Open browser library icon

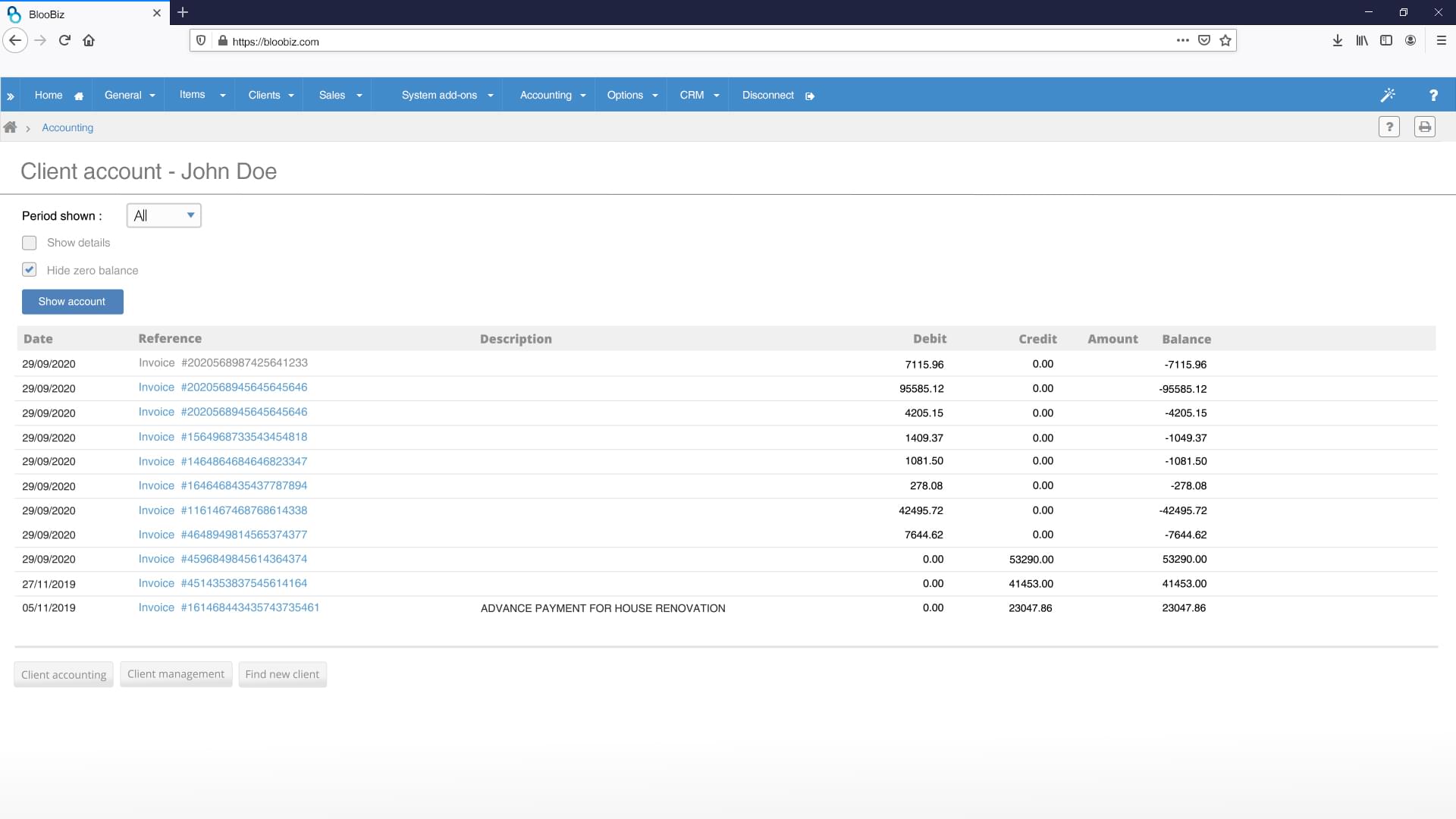point(1362,40)
